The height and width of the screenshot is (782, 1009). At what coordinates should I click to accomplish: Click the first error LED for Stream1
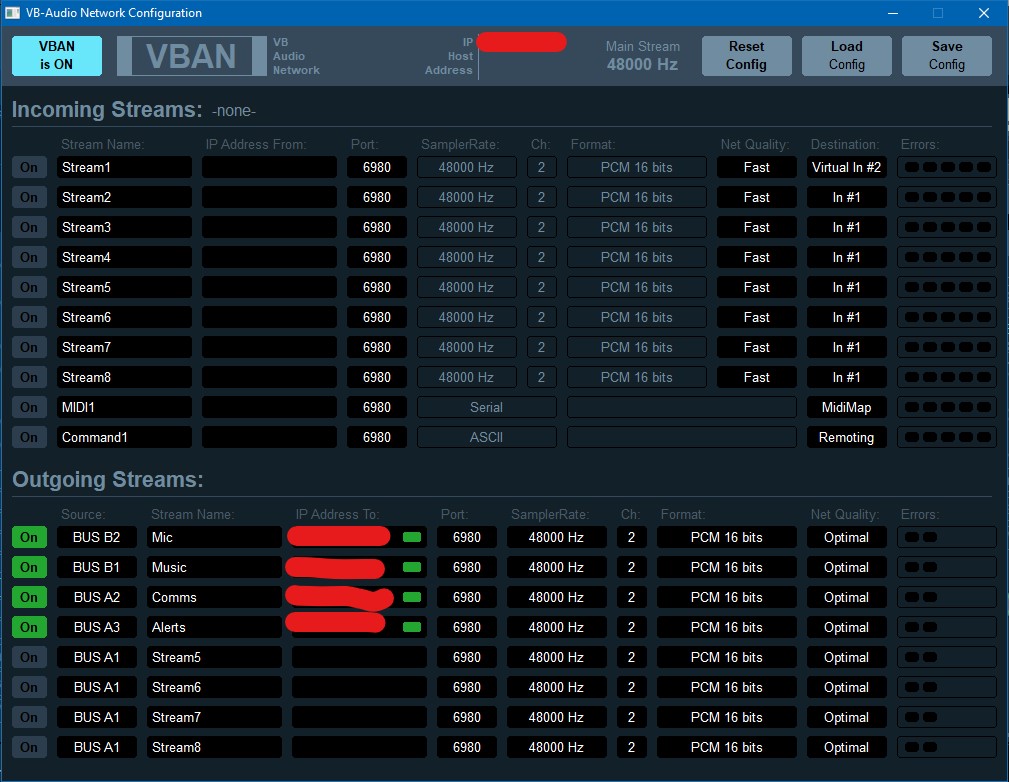click(x=911, y=167)
